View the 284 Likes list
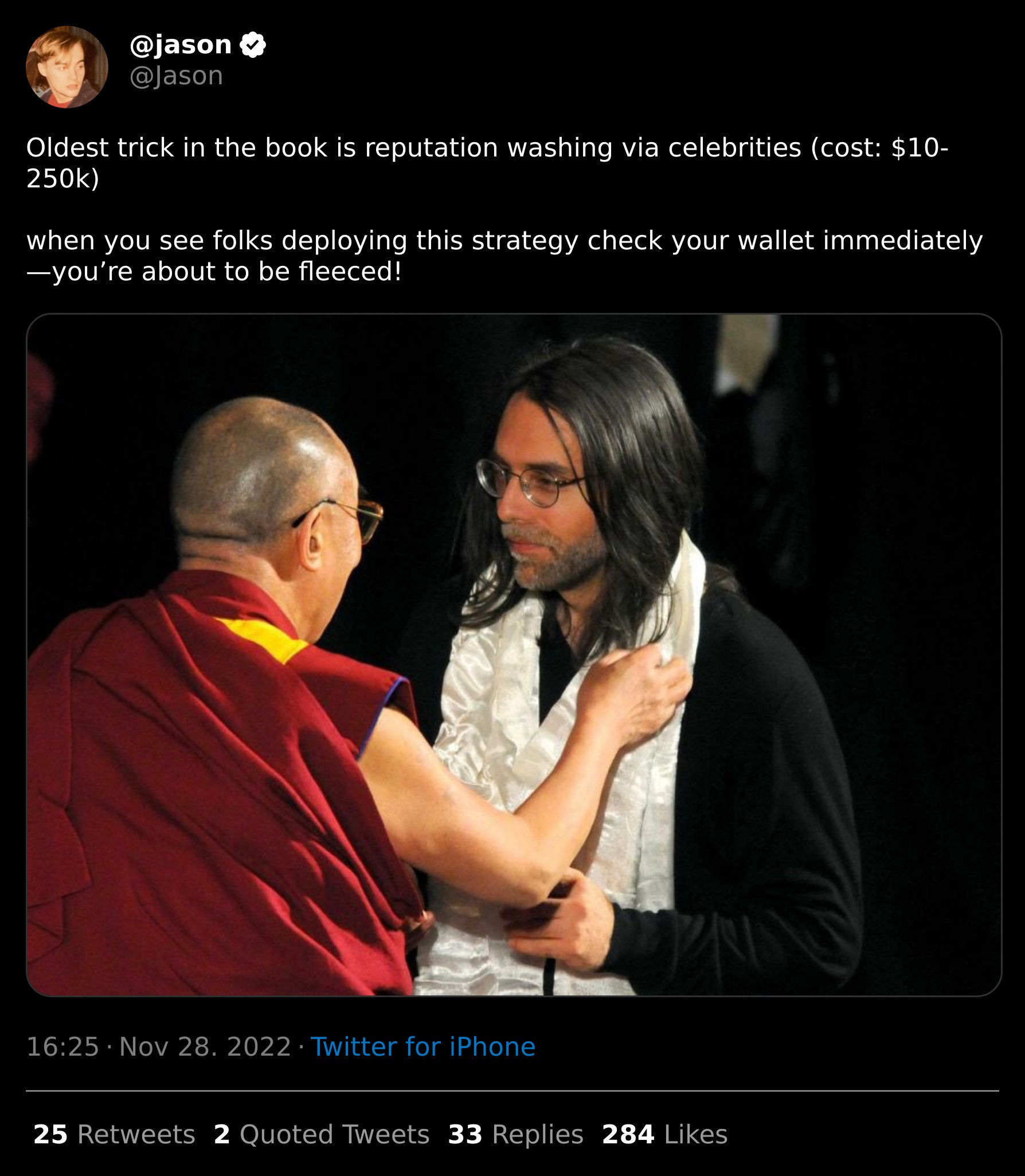This screenshot has height=1176, width=1025. pos(664,1134)
